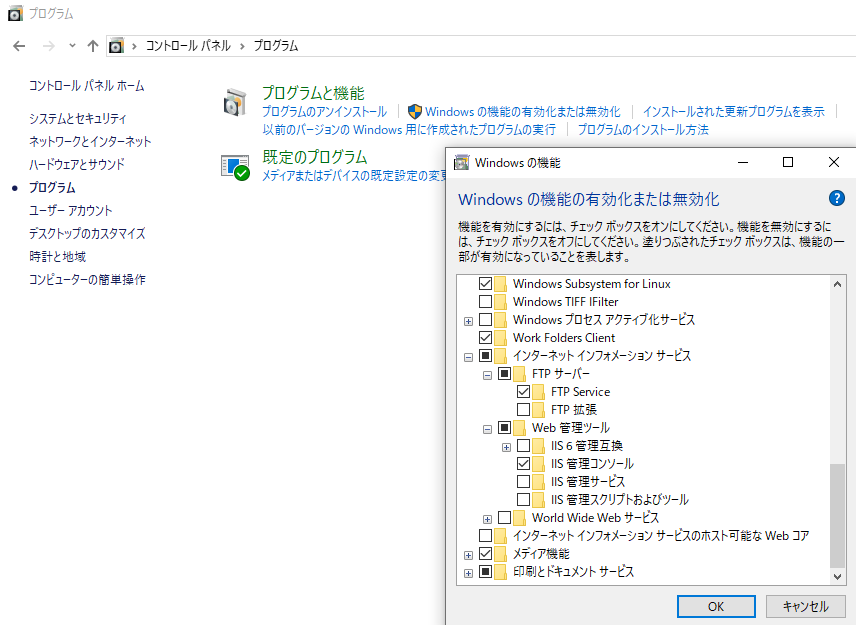856x625 pixels.
Task: Click the キャンセル button
Action: pyautogui.click(x=805, y=606)
